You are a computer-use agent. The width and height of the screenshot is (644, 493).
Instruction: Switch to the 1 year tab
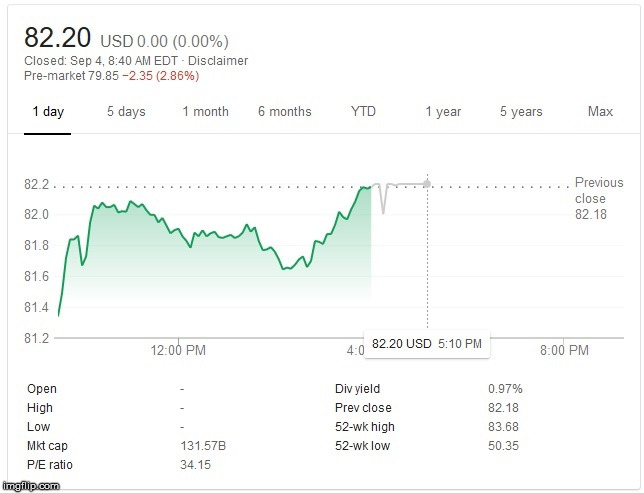tap(443, 112)
